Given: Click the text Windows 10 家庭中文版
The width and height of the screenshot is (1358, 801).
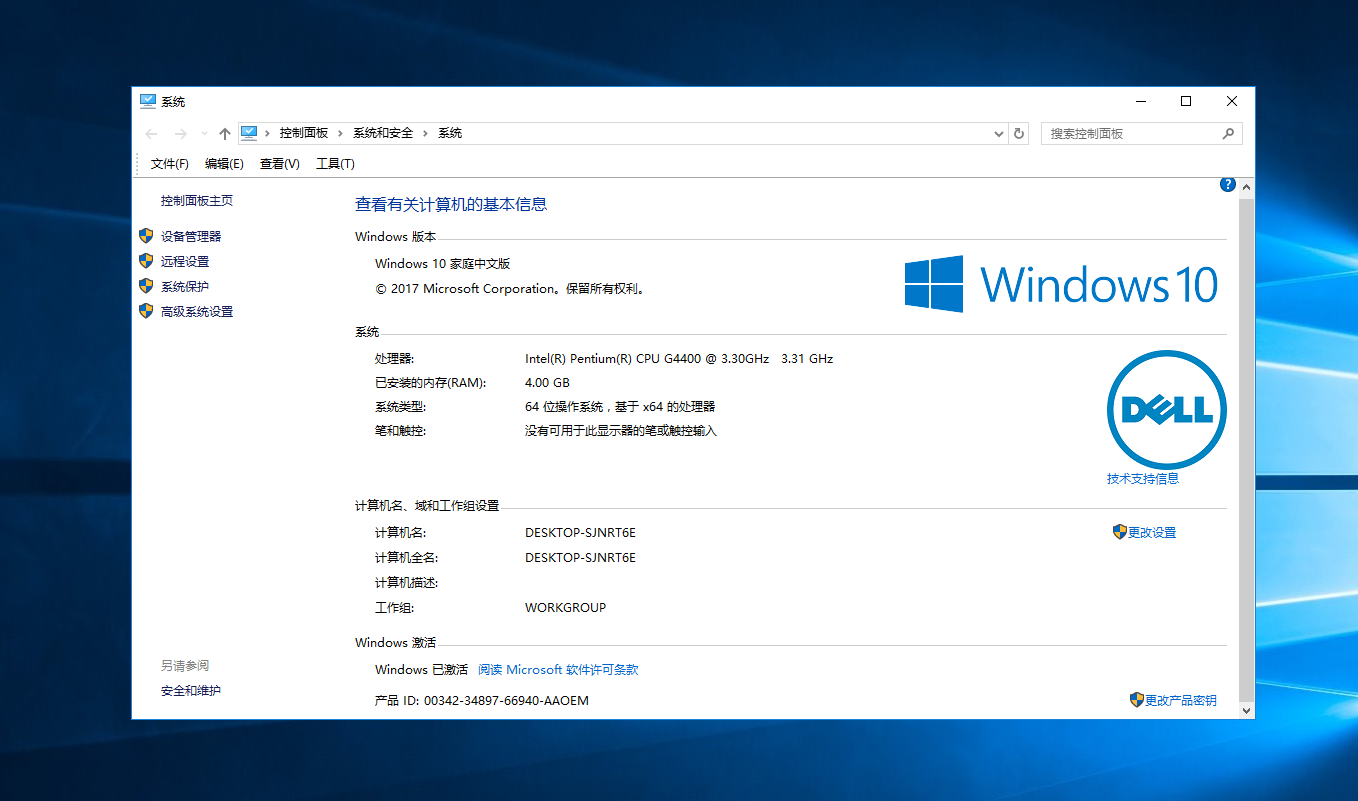Looking at the screenshot, I should click(x=442, y=264).
